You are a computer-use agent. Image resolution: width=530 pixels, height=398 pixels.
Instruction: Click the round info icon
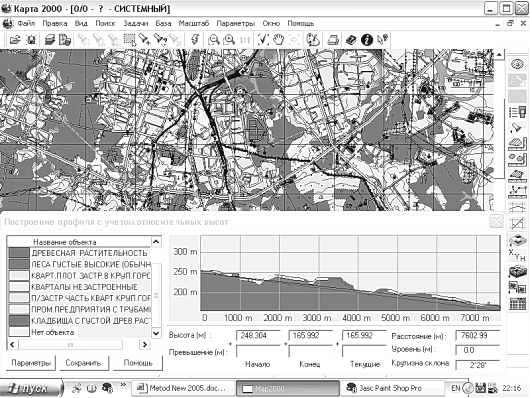point(367,40)
